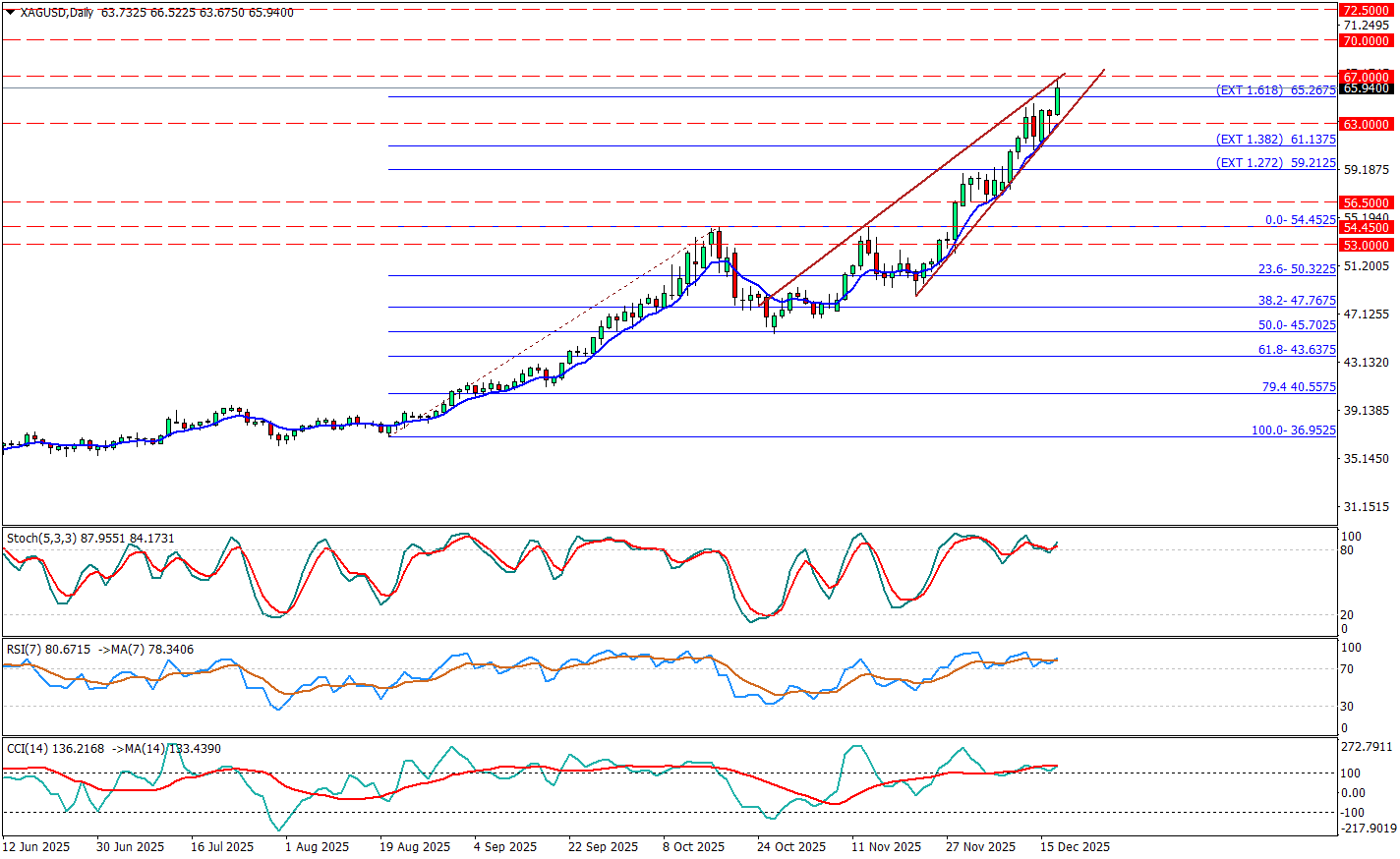Select the red 72.5000 price level label
1400x859 pixels.
1367,10
